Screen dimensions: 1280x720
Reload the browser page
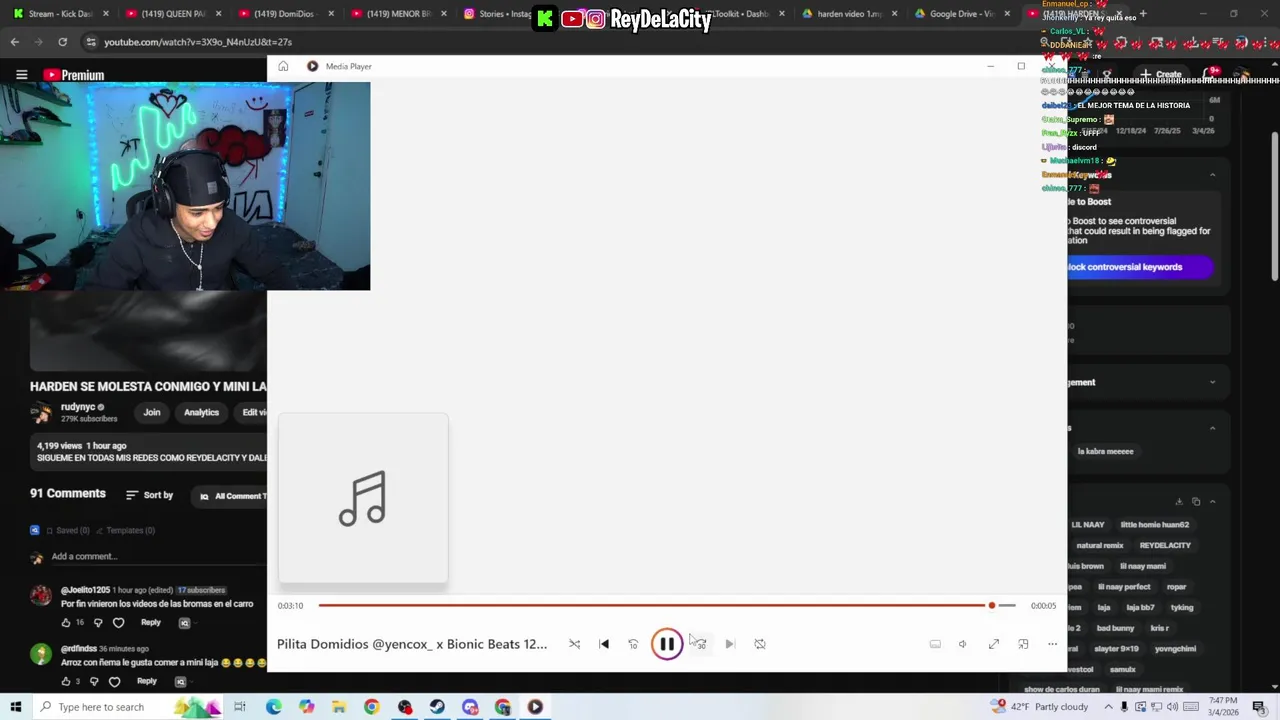(62, 42)
